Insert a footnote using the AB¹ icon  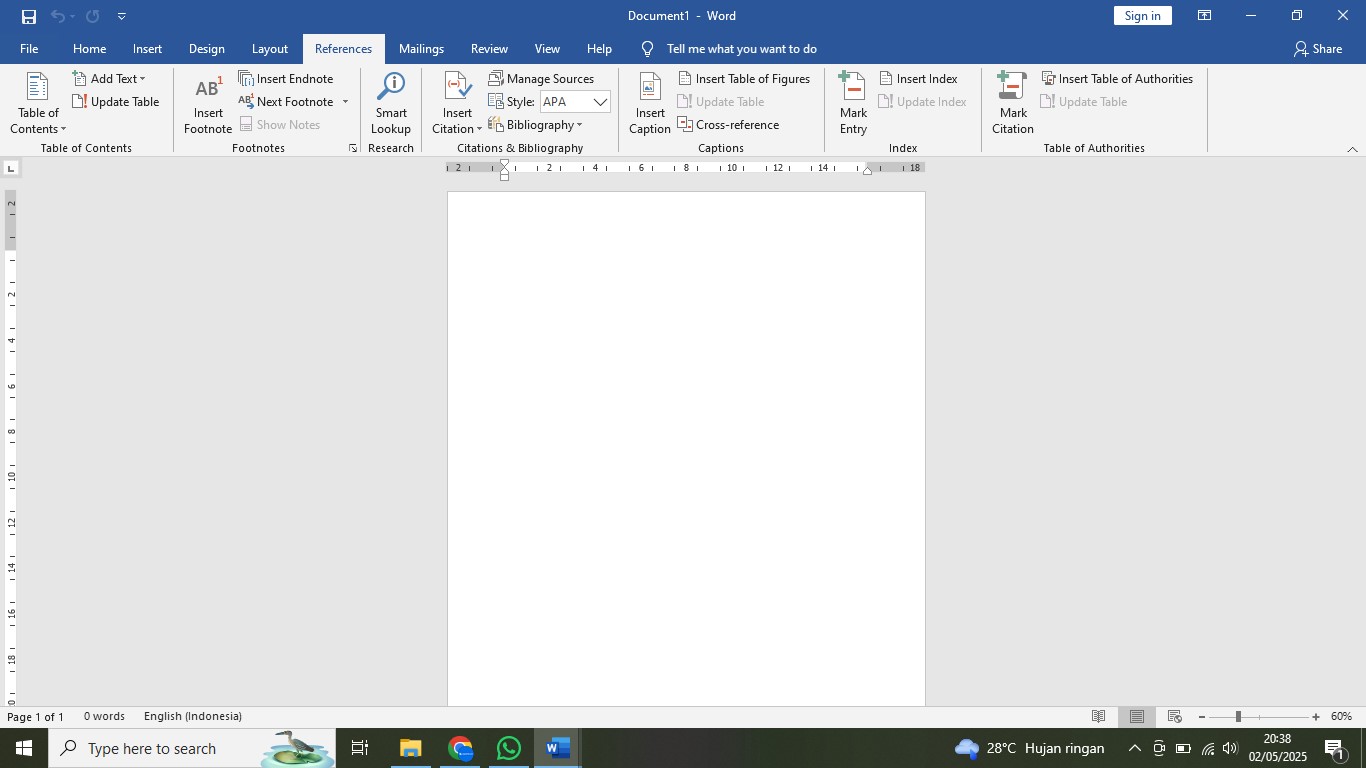207,100
